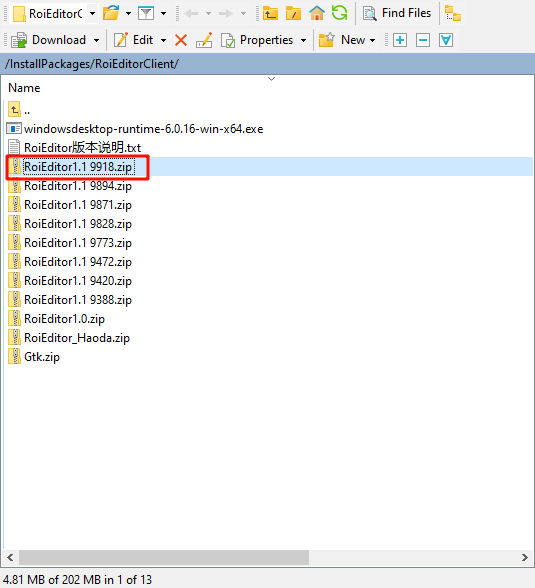Click the Find Files button

click(397, 13)
